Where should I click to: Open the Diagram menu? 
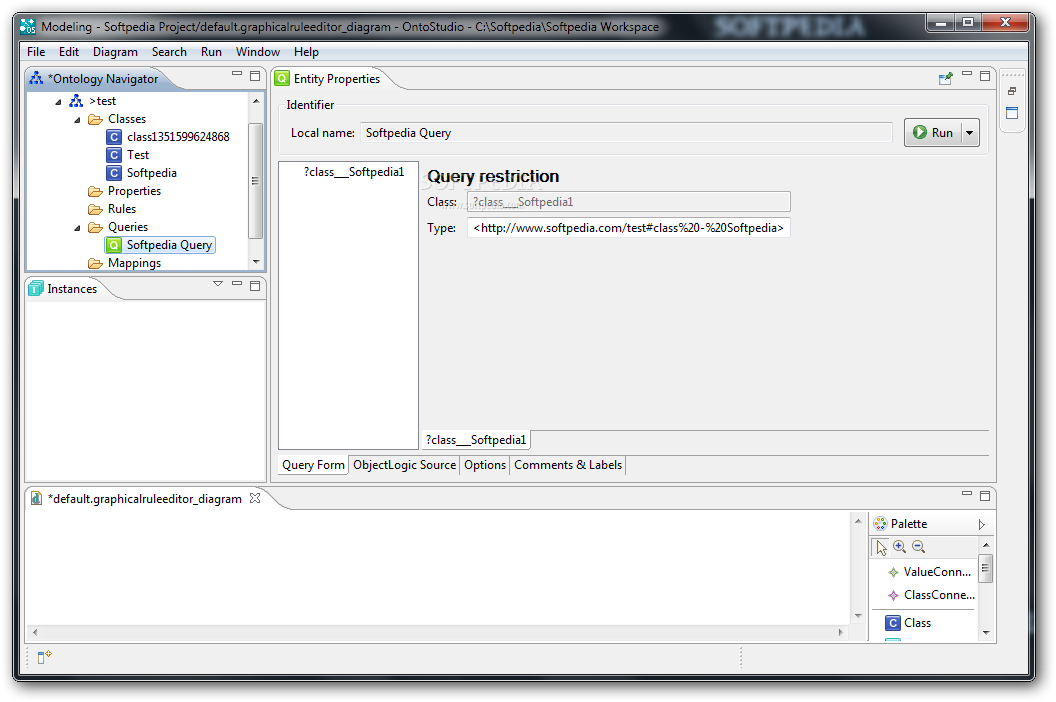tap(115, 52)
